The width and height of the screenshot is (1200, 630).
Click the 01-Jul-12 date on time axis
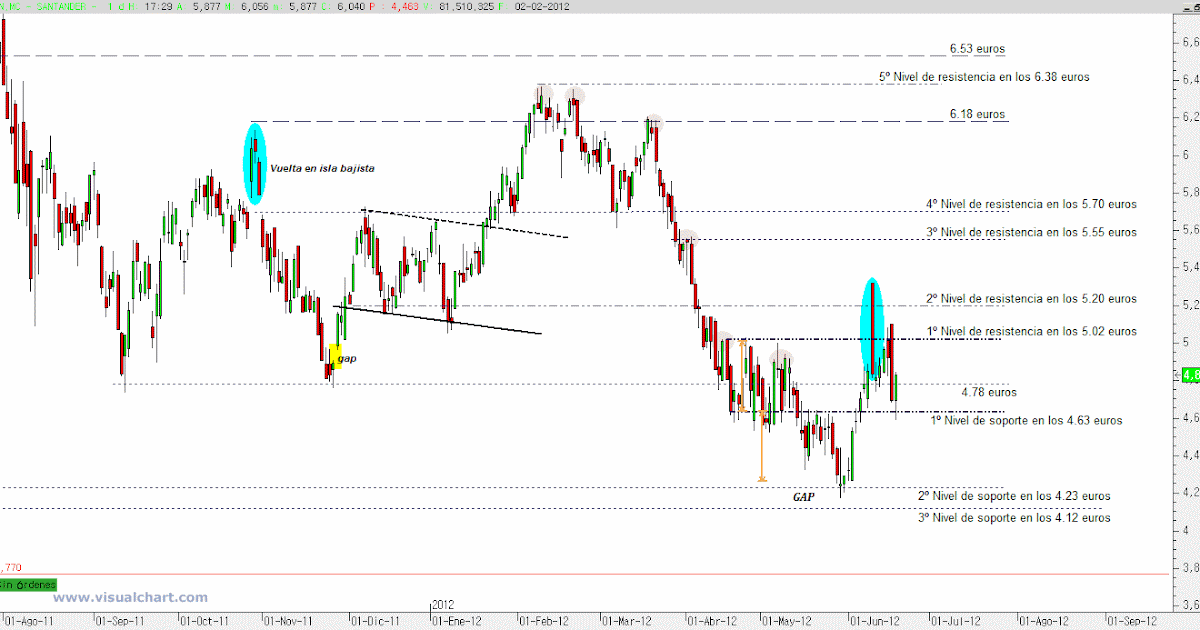[x=958, y=620]
